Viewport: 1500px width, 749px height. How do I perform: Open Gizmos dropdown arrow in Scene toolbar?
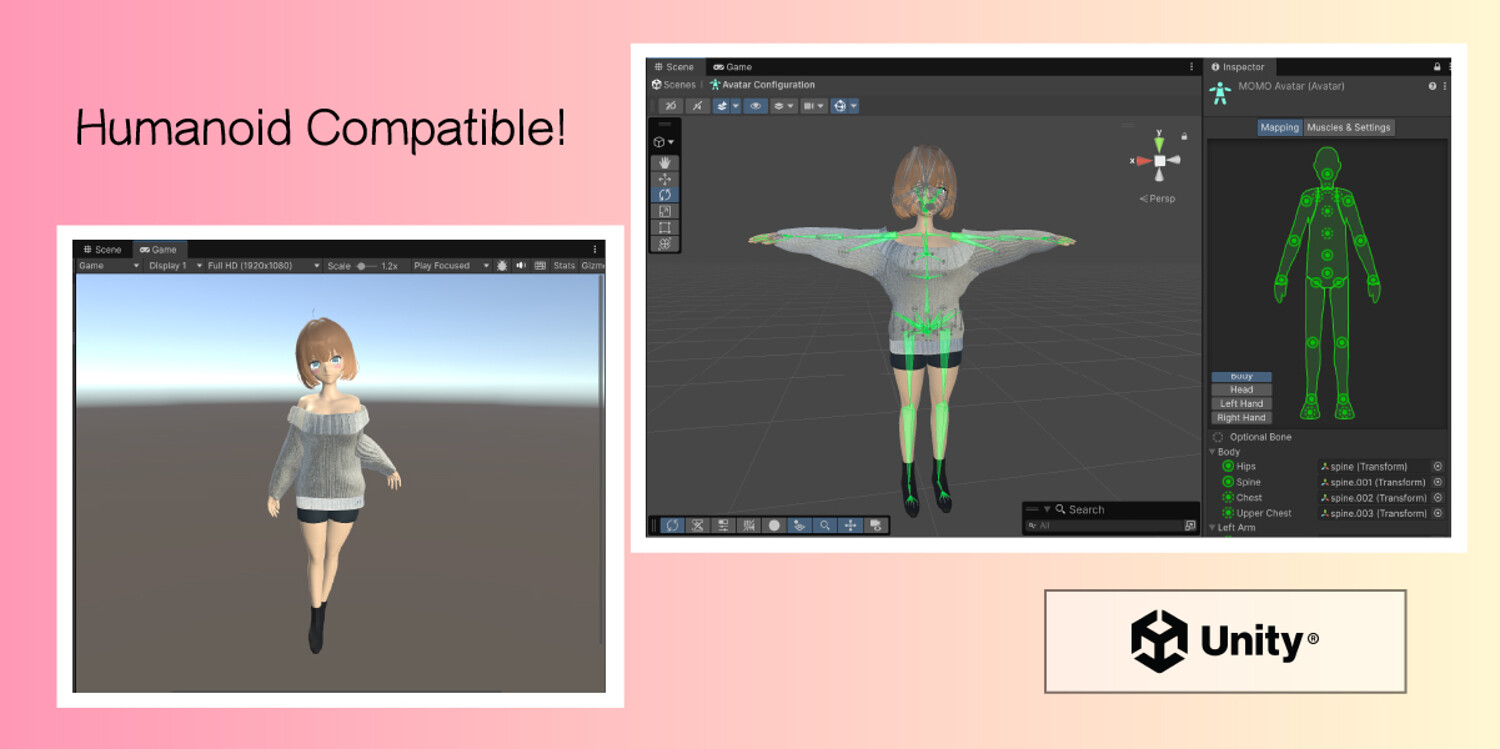pos(853,105)
